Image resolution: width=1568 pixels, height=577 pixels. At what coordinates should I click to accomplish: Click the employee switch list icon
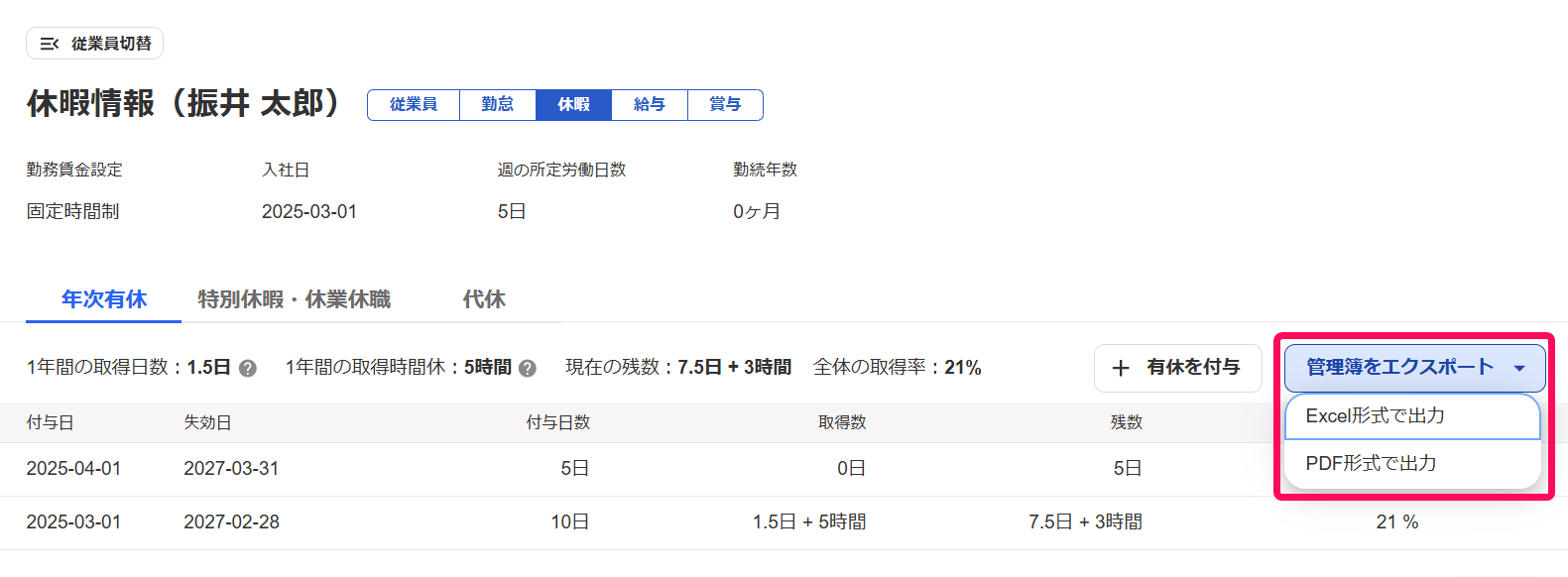tap(49, 44)
